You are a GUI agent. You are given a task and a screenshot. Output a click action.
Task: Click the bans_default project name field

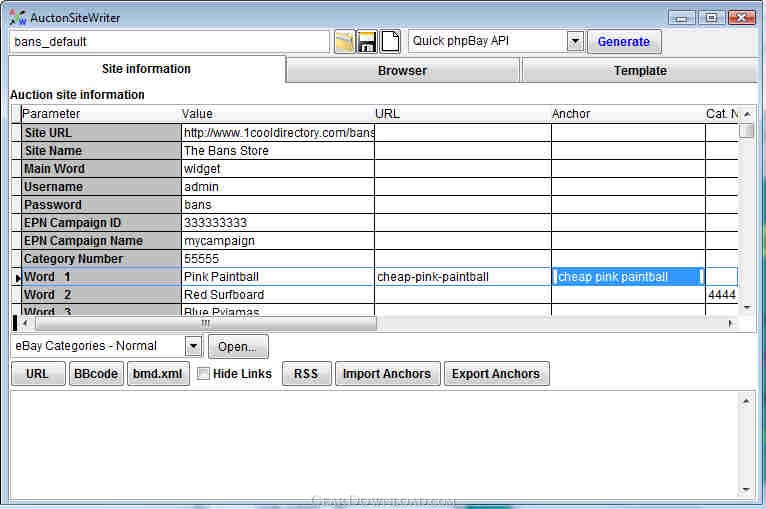click(x=170, y=42)
